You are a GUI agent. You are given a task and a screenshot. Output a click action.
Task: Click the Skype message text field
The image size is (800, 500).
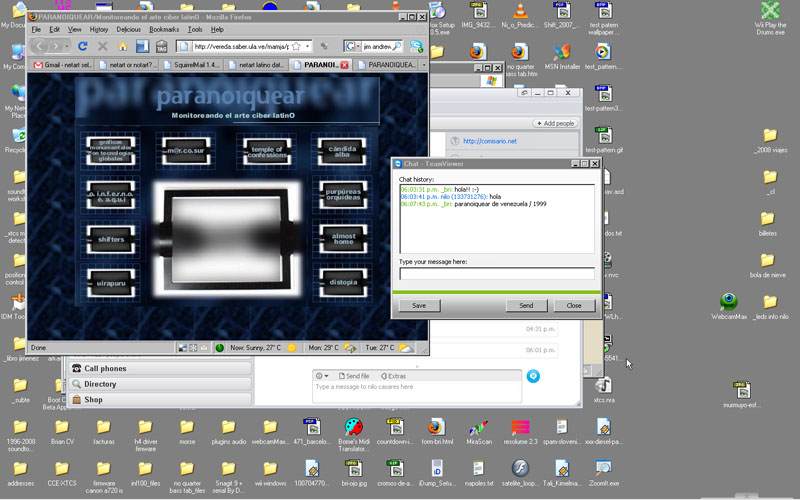point(416,392)
